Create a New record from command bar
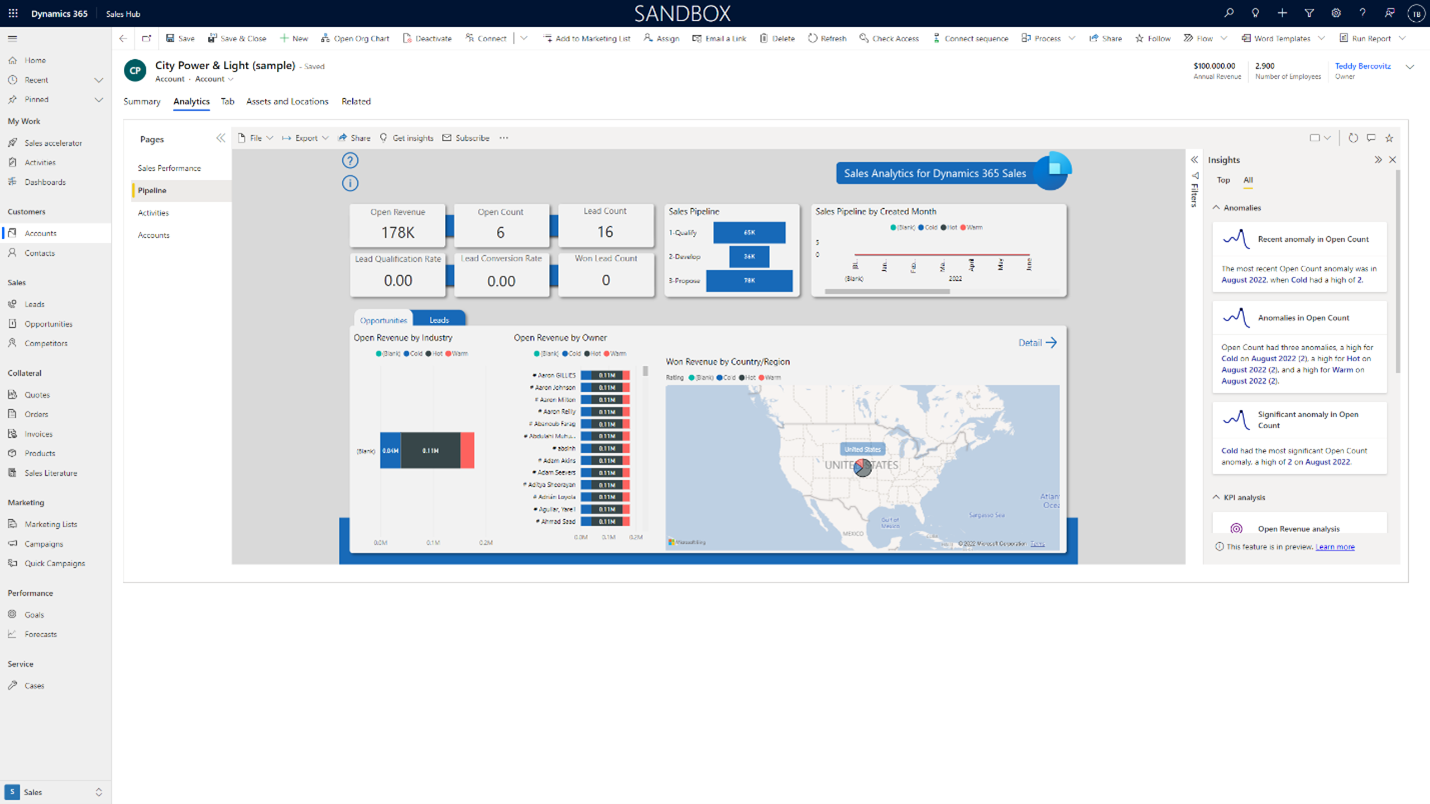 (294, 38)
